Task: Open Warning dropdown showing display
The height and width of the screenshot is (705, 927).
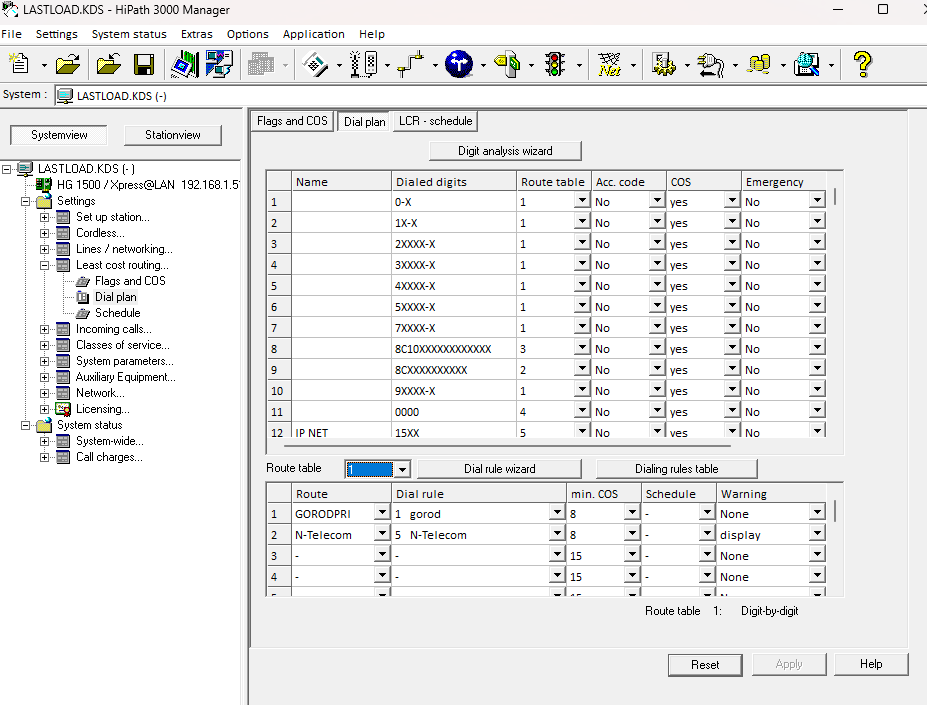Action: coord(817,535)
